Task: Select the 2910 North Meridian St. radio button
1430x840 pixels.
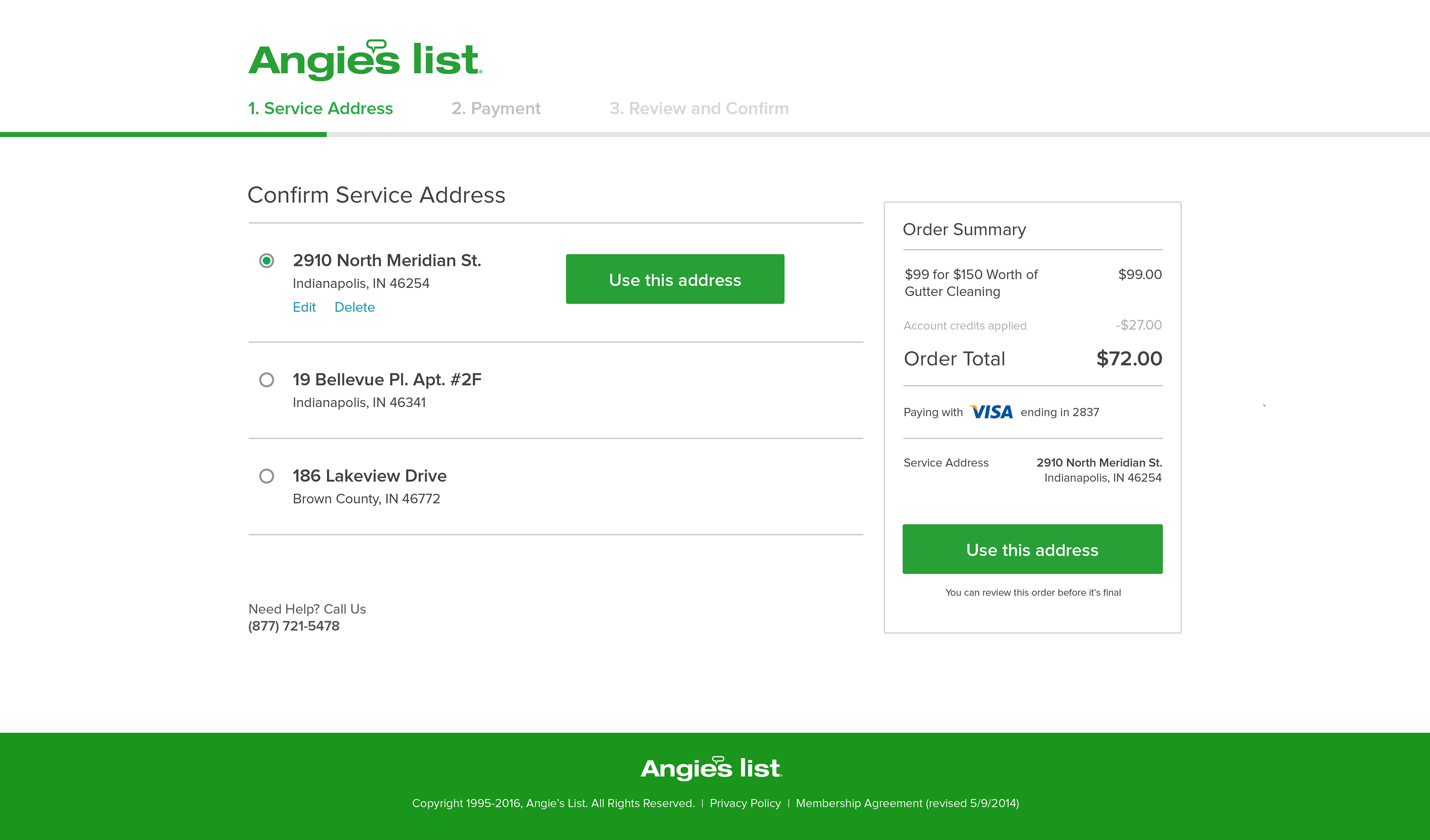Action: pyautogui.click(x=266, y=261)
